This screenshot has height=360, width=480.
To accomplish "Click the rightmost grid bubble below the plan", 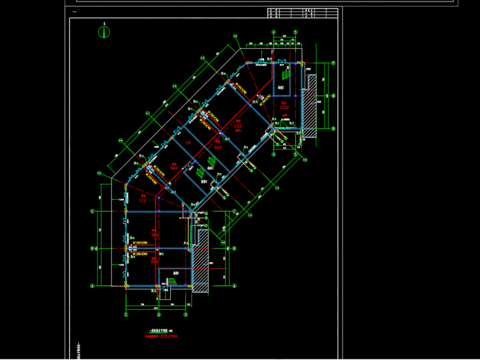I will click(186, 314).
